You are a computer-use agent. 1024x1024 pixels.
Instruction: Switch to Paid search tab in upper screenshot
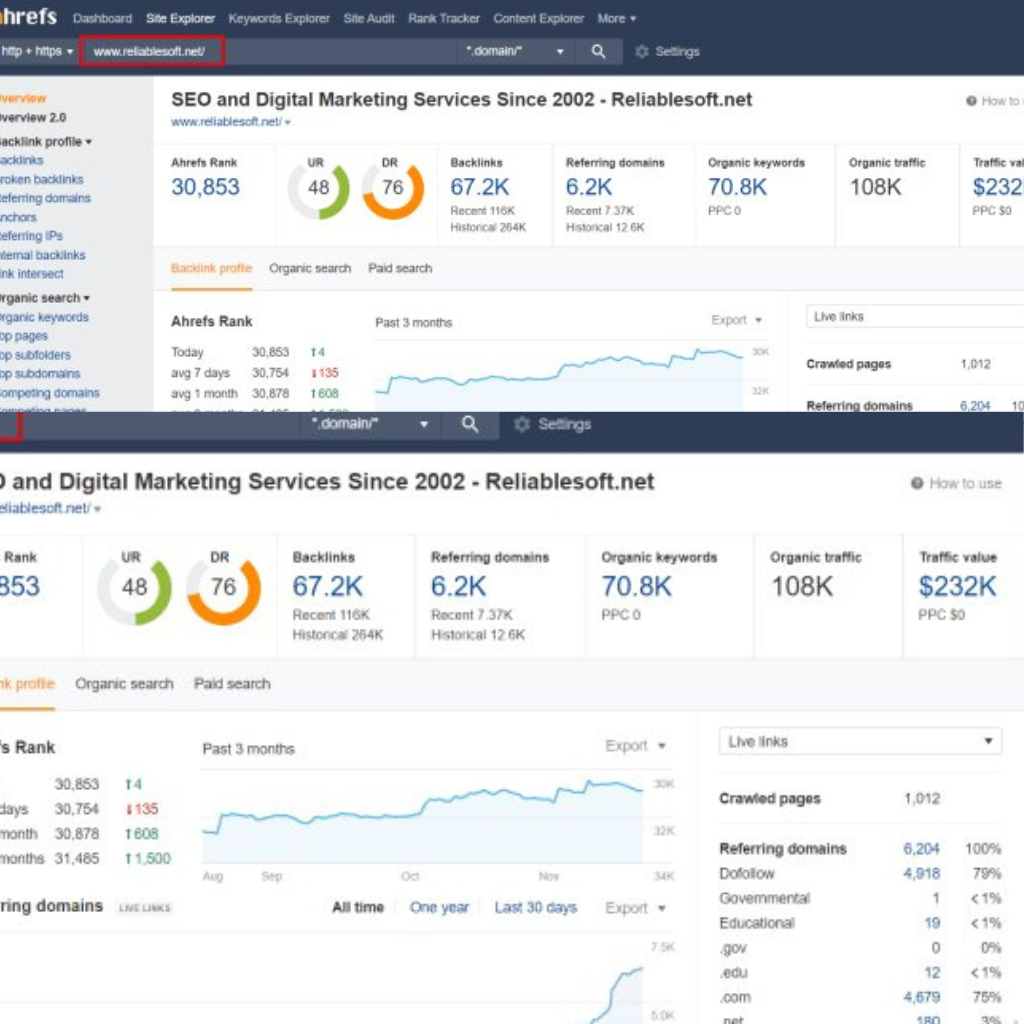pyautogui.click(x=400, y=268)
